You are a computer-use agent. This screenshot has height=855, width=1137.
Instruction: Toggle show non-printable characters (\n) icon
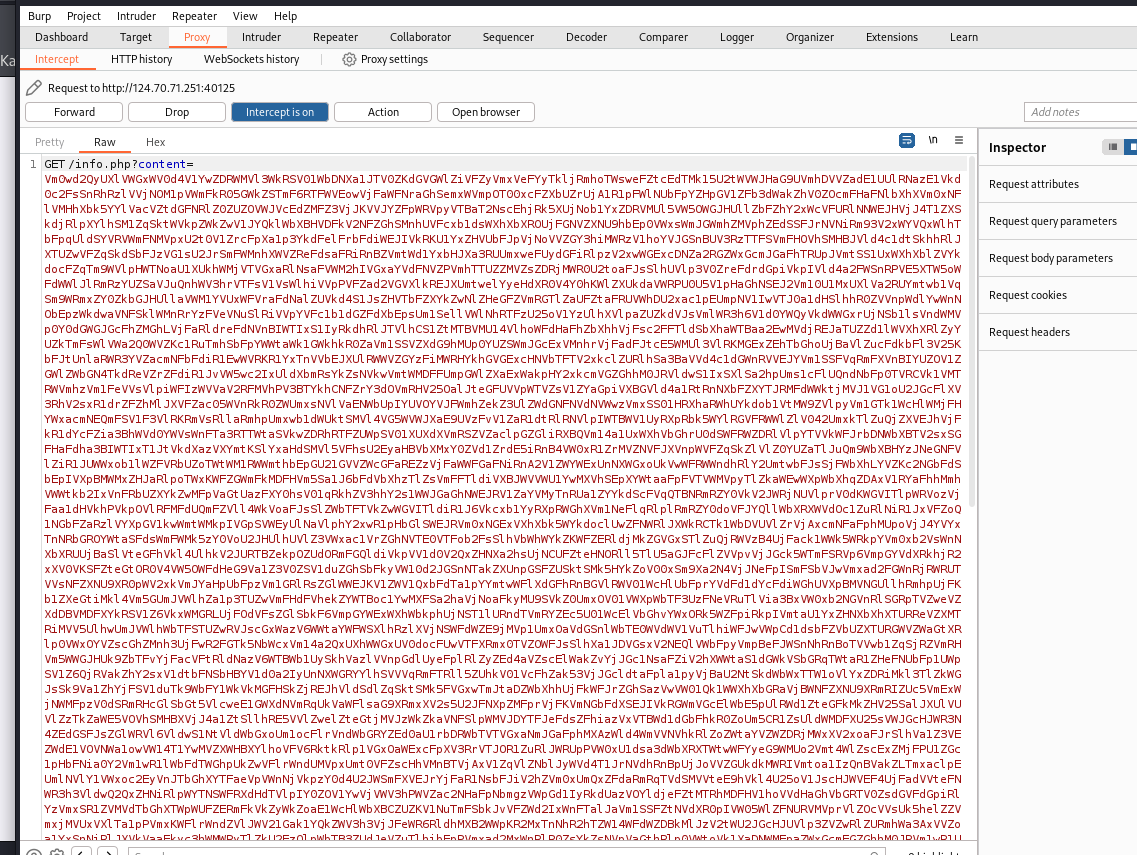(x=933, y=140)
